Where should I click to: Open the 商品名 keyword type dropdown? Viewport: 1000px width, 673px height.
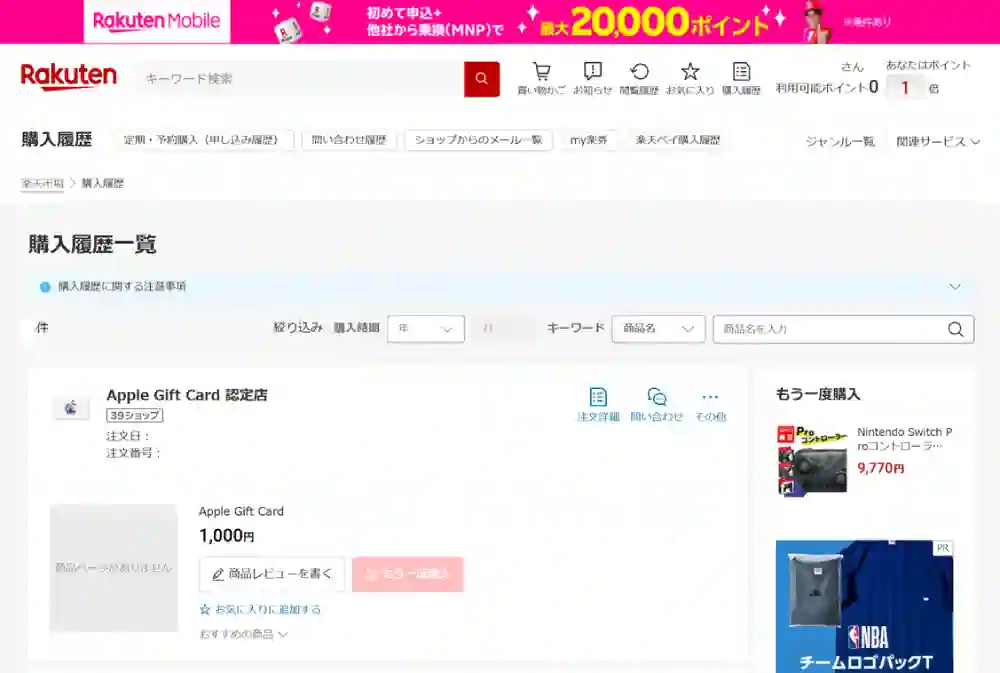[658, 329]
